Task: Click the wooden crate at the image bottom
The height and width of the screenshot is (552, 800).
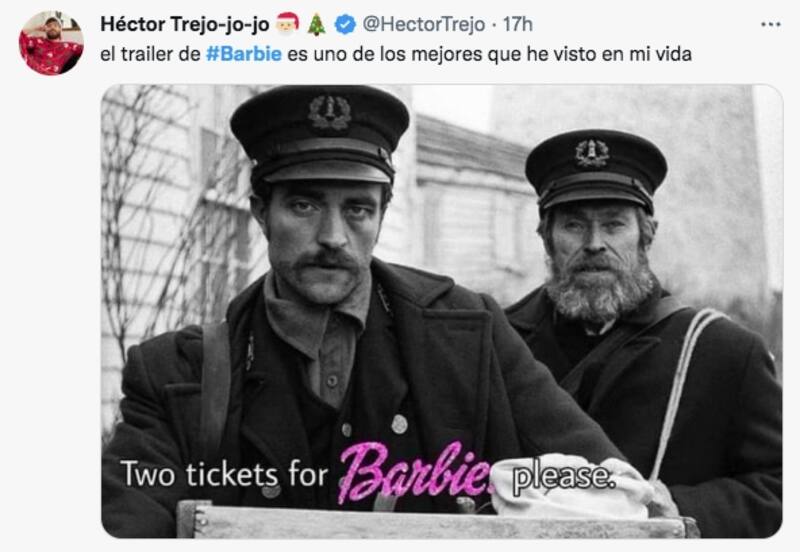Action: pyautogui.click(x=436, y=520)
